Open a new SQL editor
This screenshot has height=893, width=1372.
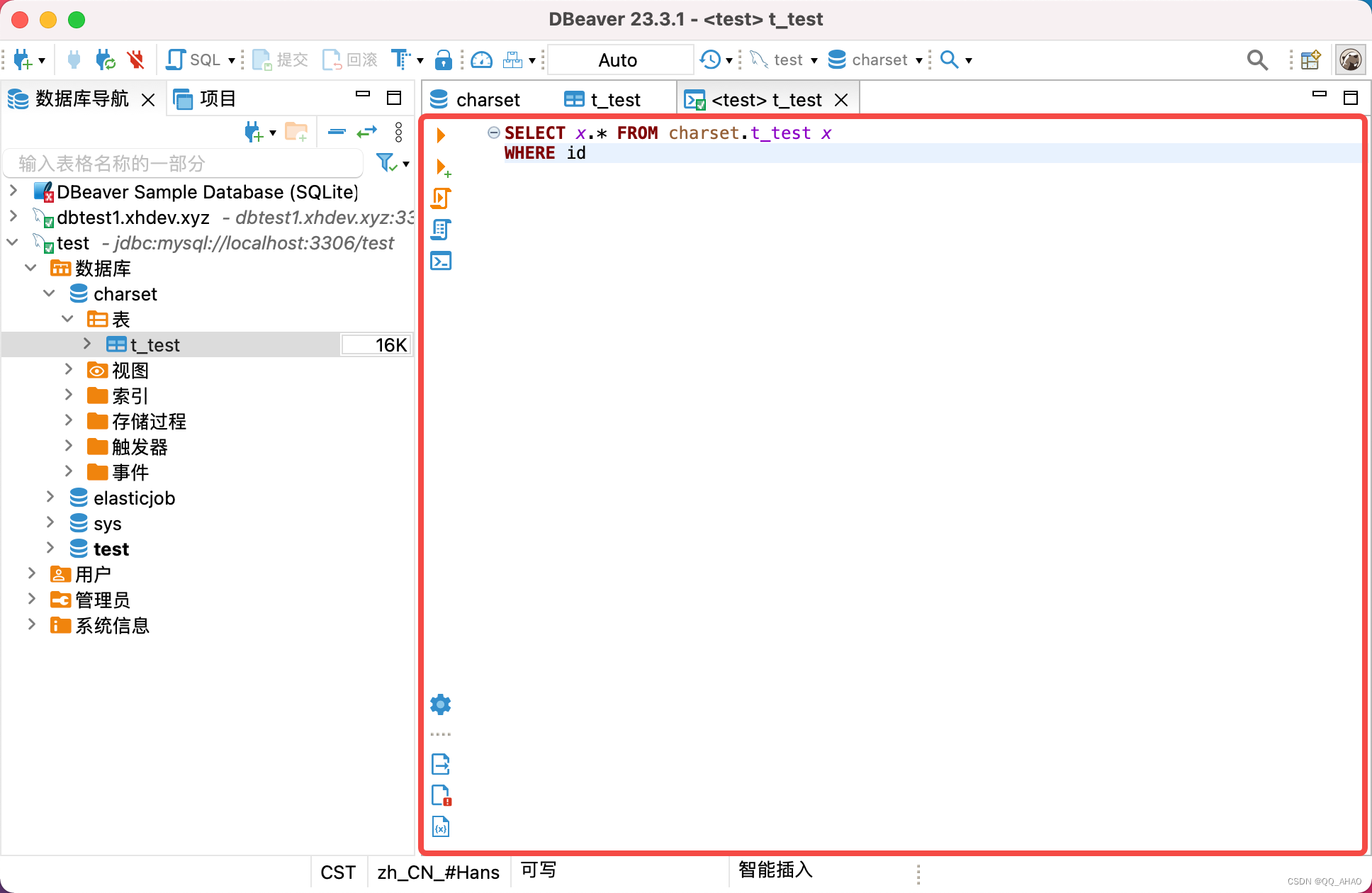[x=193, y=60]
